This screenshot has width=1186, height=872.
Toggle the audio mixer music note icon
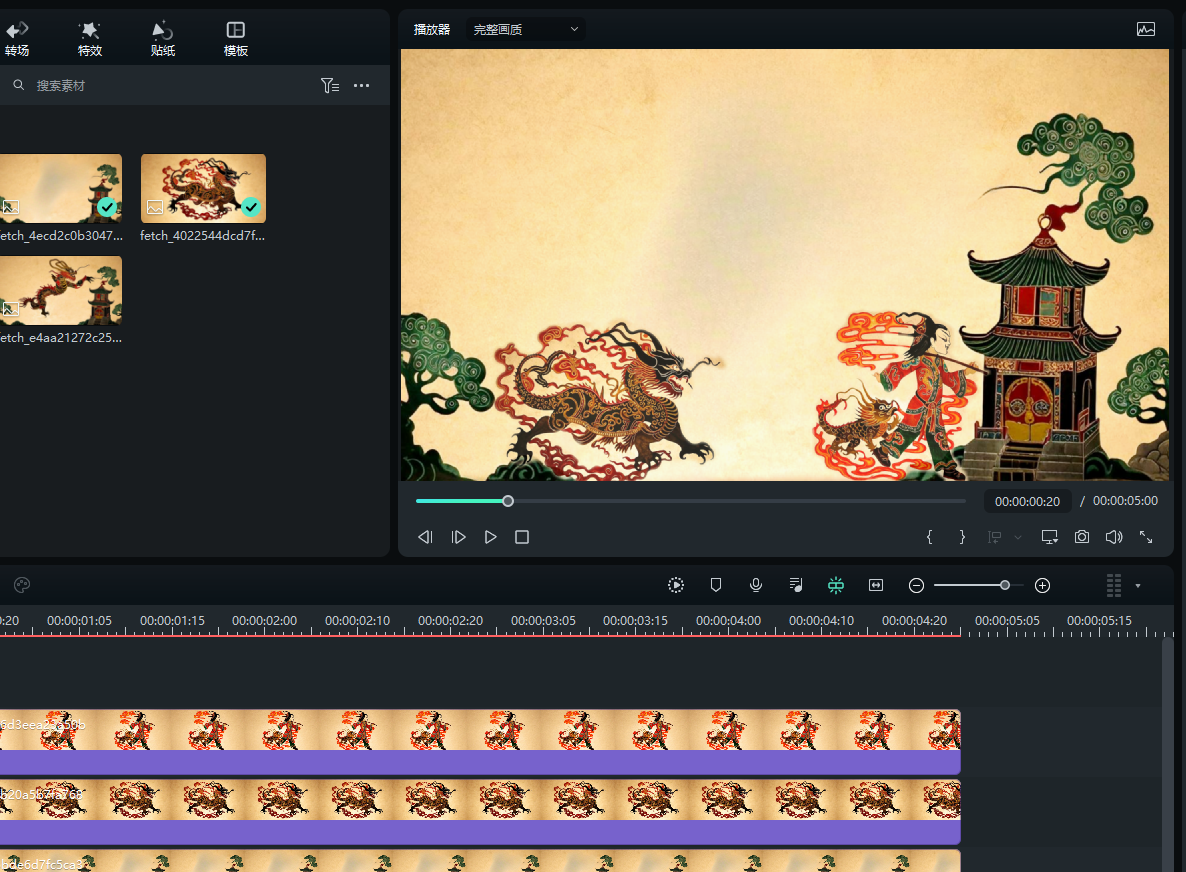(x=796, y=585)
